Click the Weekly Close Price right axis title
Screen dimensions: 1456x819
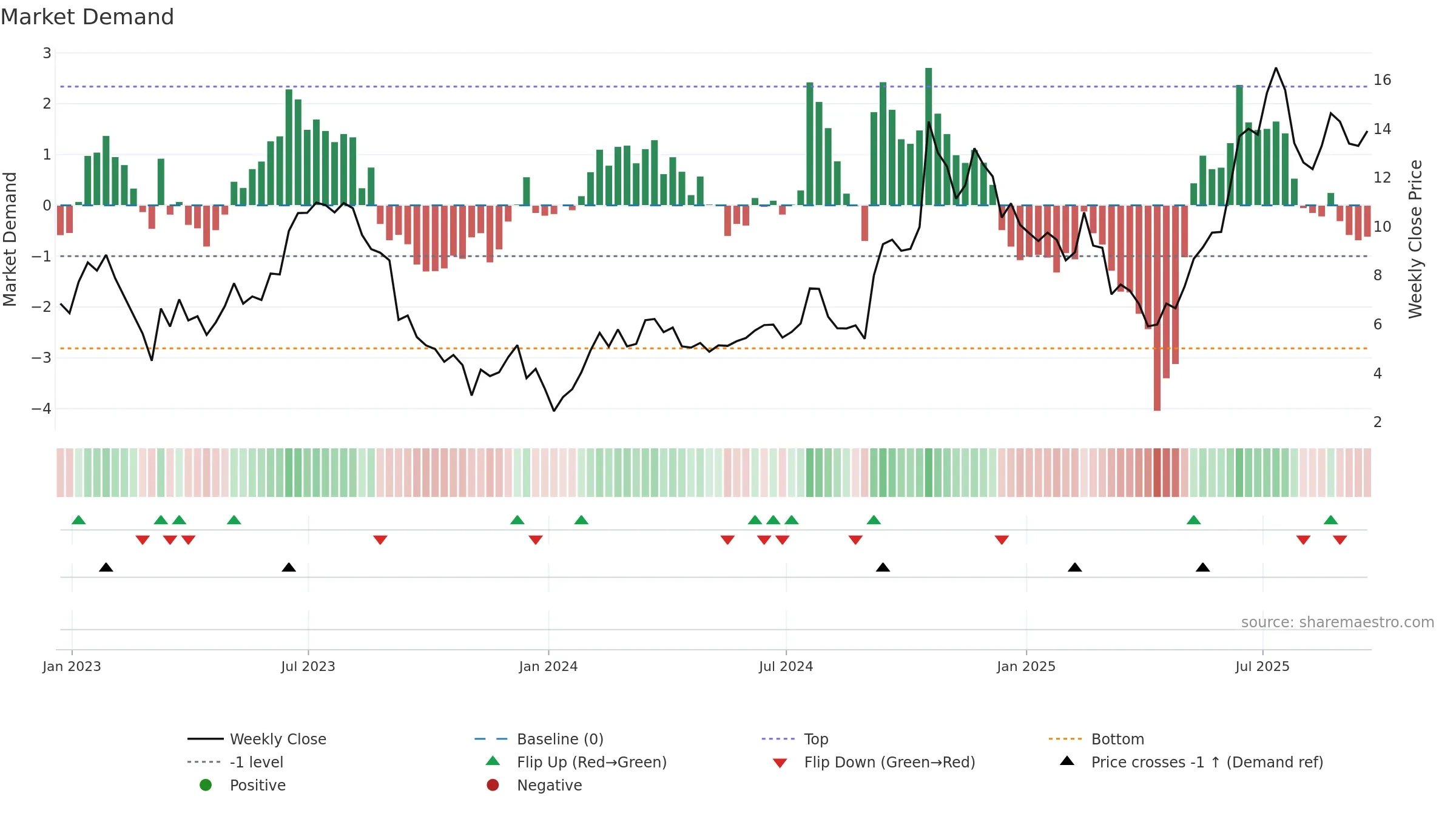point(1415,239)
